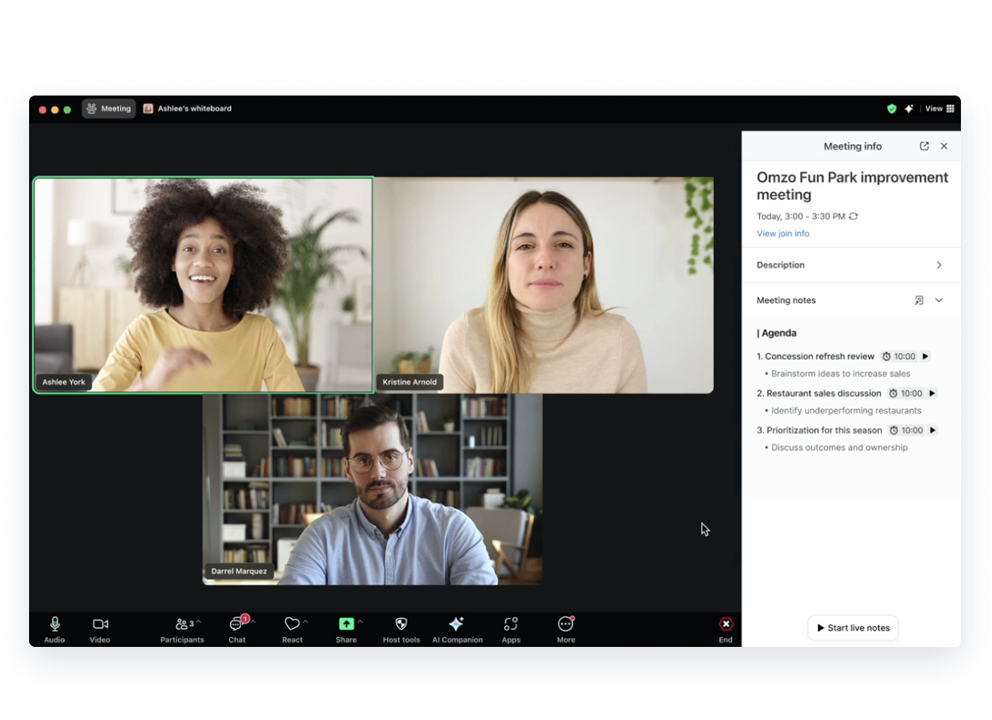
Task: Open the More options button
Action: point(566,630)
